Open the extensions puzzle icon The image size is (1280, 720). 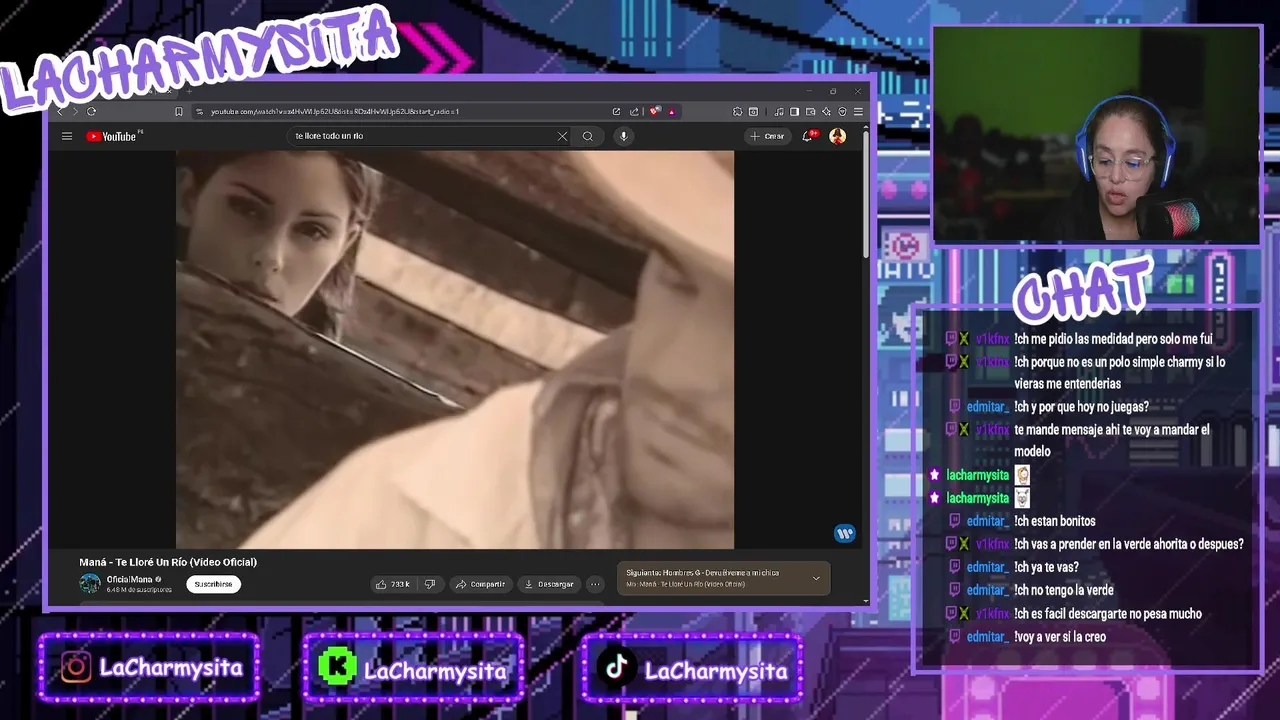click(737, 111)
